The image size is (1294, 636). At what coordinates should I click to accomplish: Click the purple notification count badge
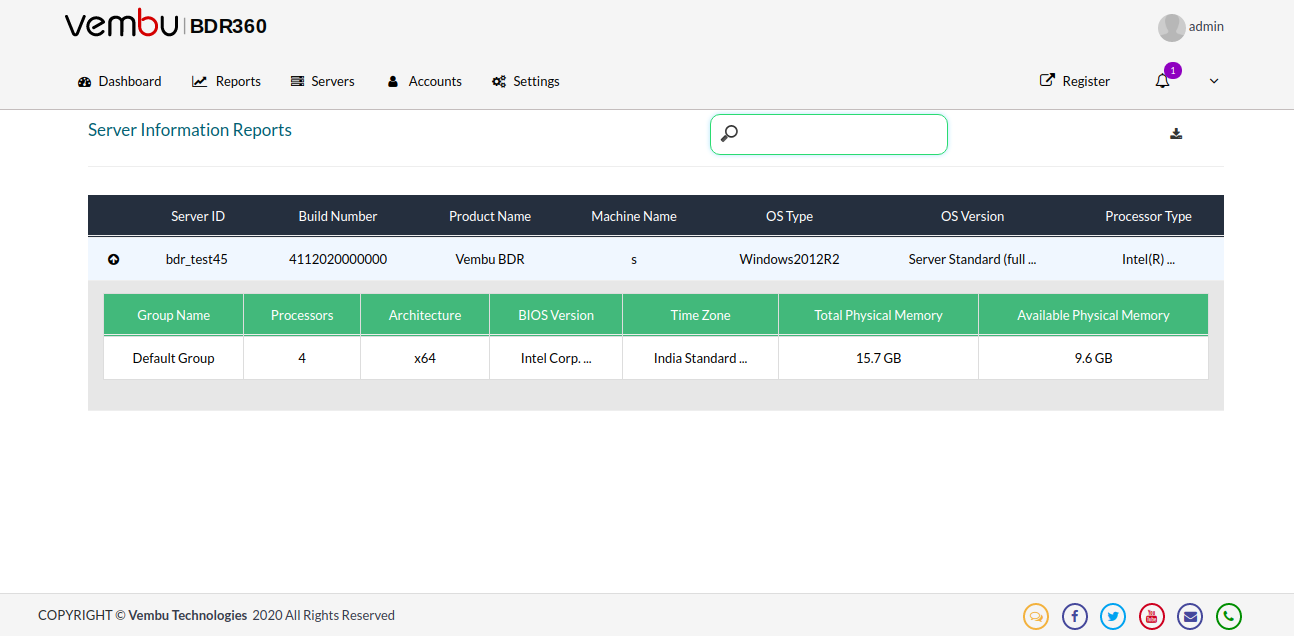click(x=1173, y=70)
